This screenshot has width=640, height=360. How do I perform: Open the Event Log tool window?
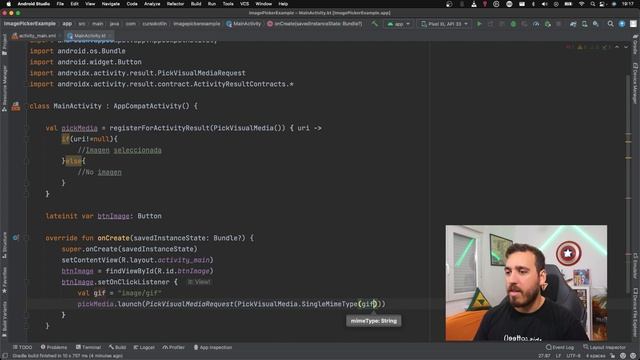click(560, 347)
